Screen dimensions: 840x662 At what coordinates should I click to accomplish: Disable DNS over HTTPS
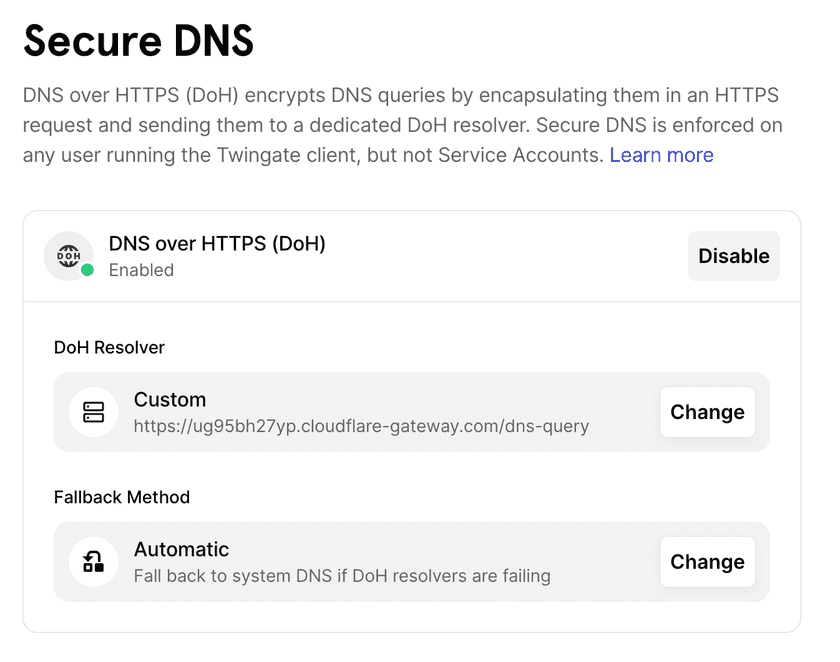pyautogui.click(x=733, y=256)
